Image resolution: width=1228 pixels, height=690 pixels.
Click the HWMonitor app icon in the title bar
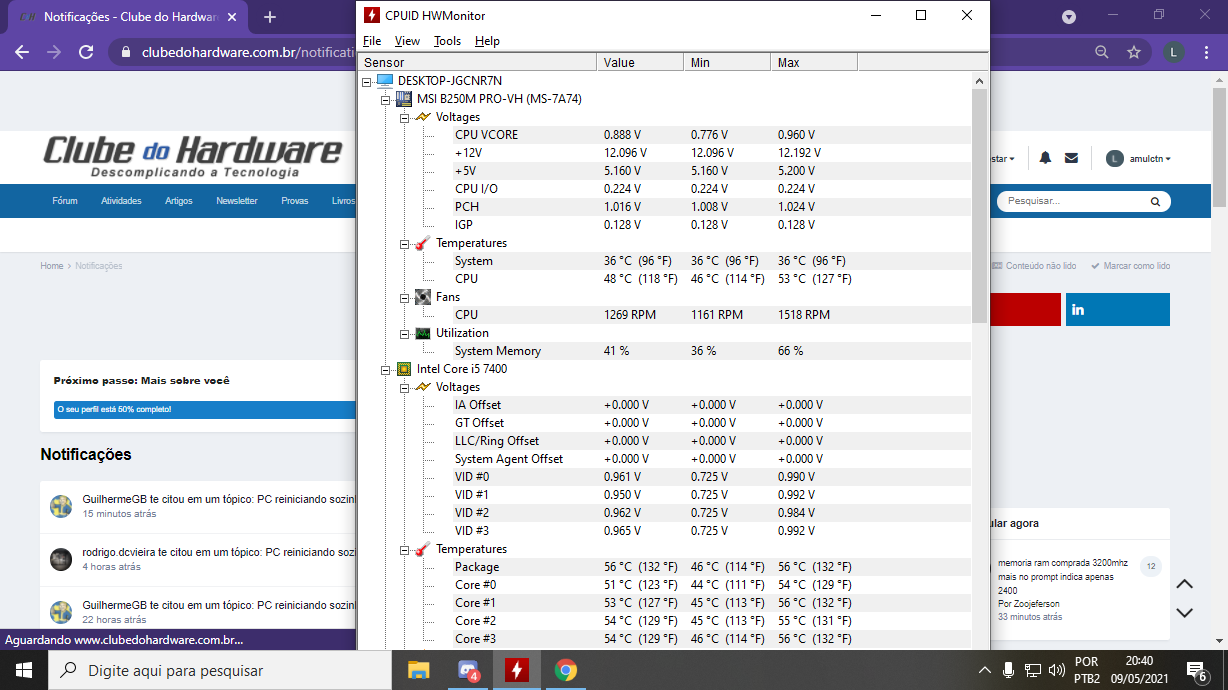coord(371,15)
